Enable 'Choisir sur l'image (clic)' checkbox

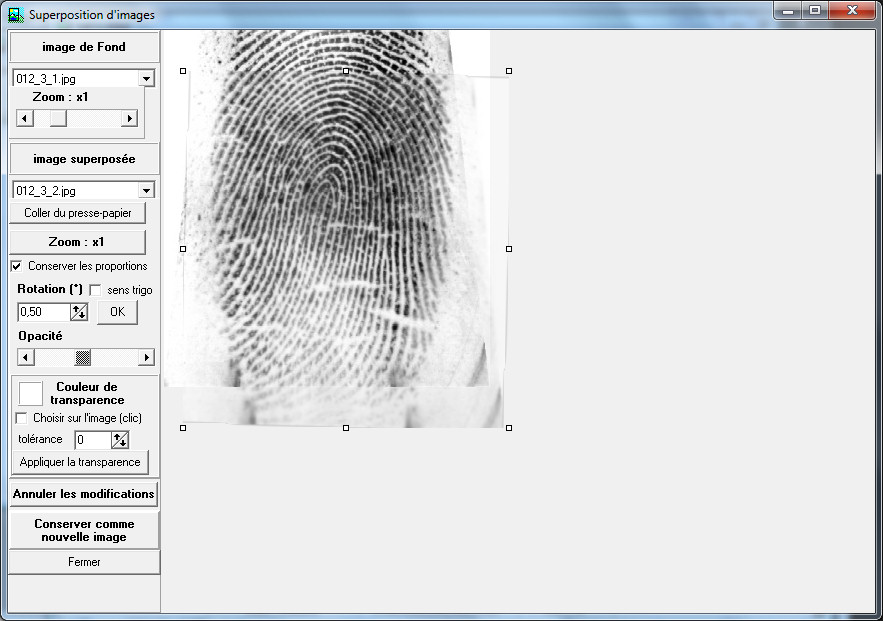coord(21,418)
